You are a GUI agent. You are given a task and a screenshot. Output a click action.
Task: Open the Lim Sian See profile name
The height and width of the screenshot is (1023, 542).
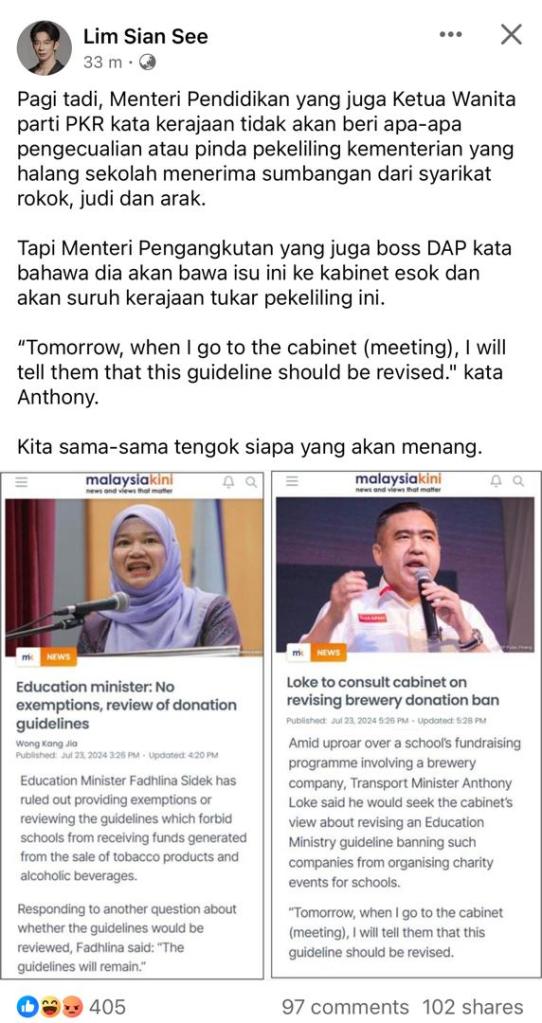tap(145, 36)
